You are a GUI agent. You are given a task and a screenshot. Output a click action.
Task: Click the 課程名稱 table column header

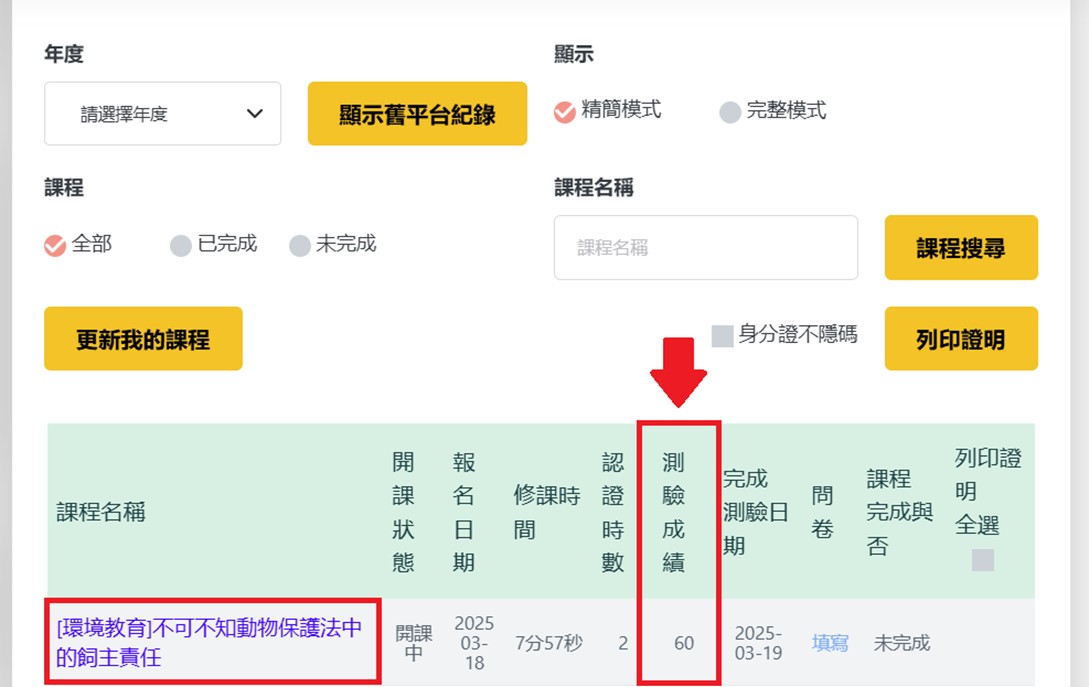(x=101, y=512)
